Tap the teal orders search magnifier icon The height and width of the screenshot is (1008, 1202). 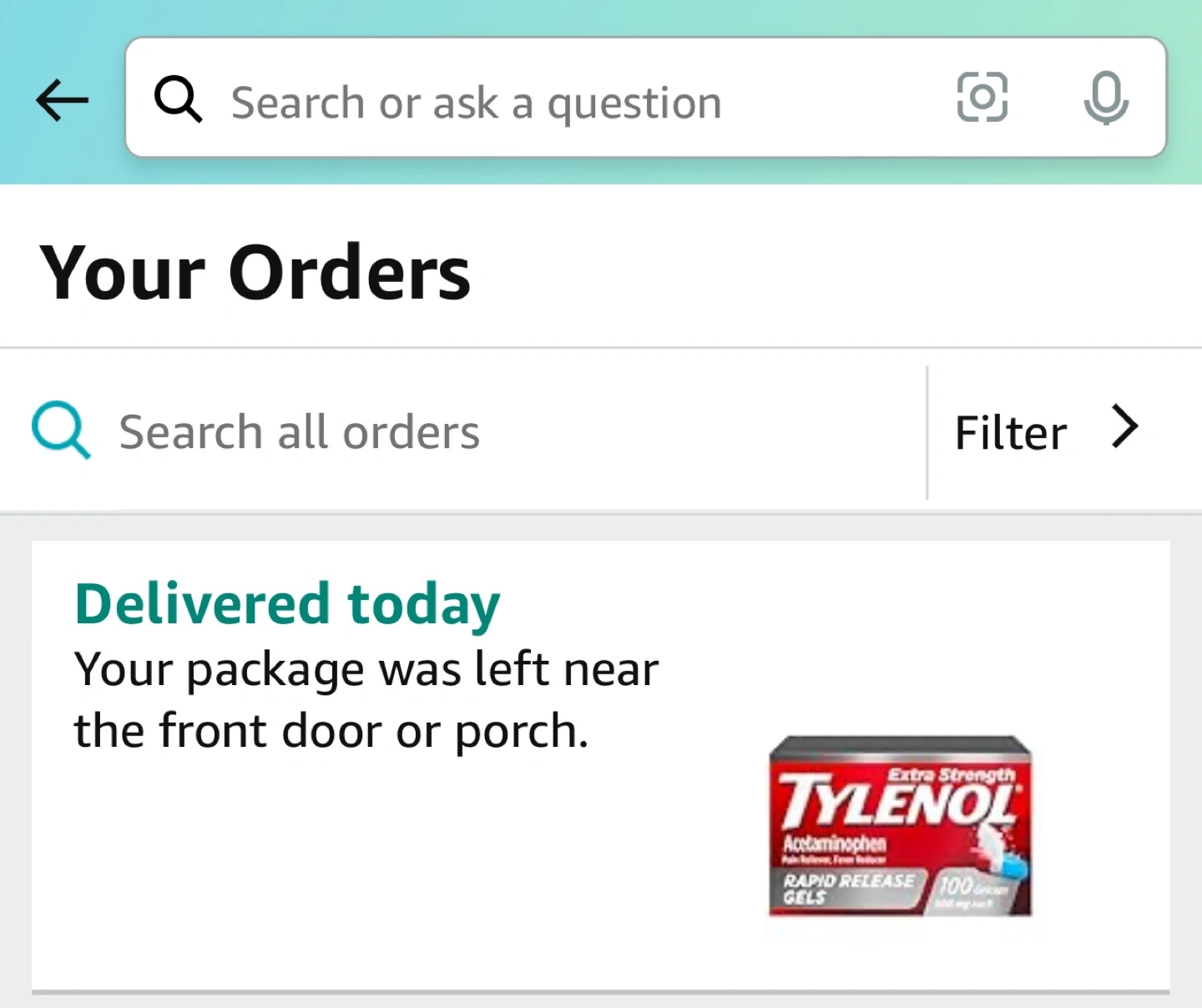pos(61,431)
